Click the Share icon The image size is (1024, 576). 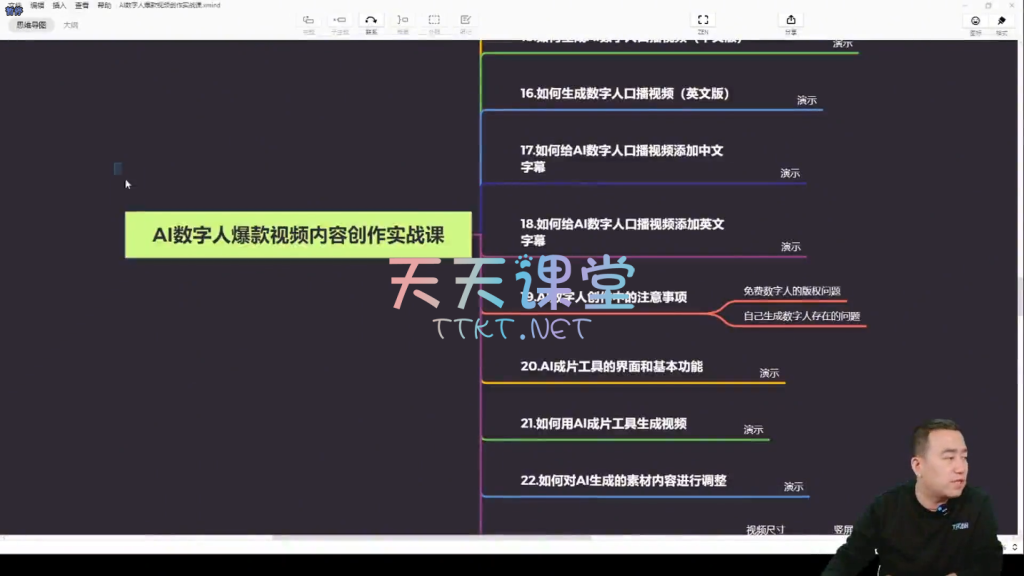tap(791, 21)
